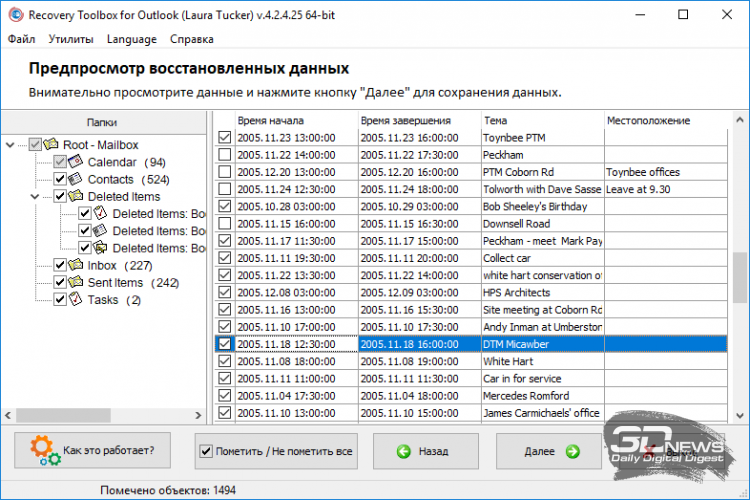Collapse the Deleted Items tree node
Screen dimensions: 750x500
(35, 196)
